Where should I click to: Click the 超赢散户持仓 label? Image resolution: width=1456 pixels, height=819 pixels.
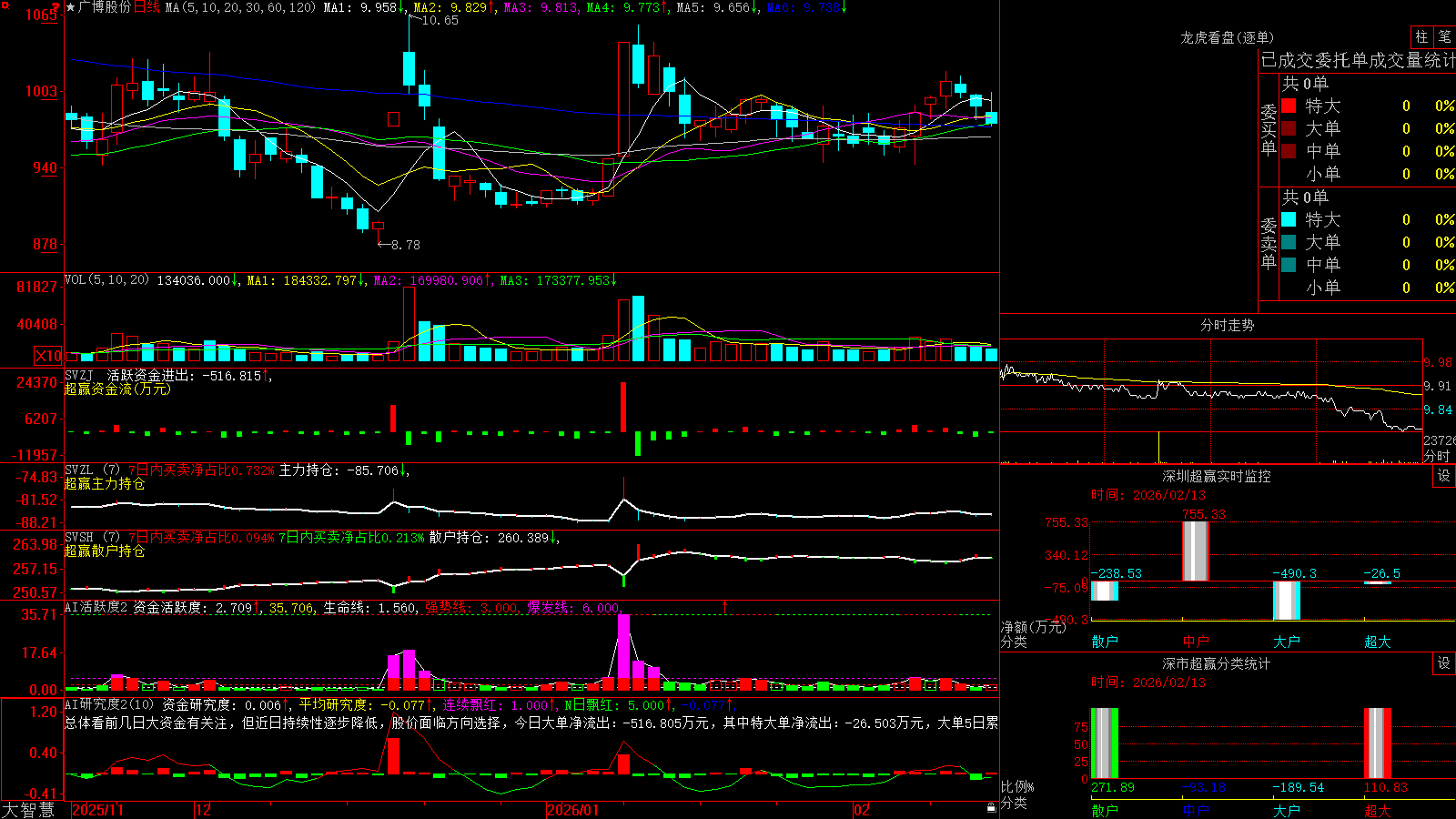(x=105, y=551)
